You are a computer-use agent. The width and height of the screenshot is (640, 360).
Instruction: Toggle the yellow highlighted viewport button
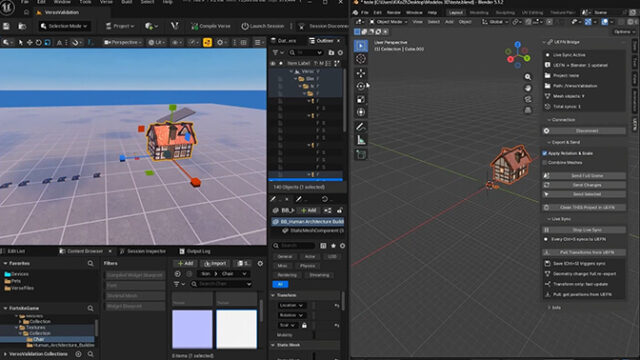click(207, 42)
